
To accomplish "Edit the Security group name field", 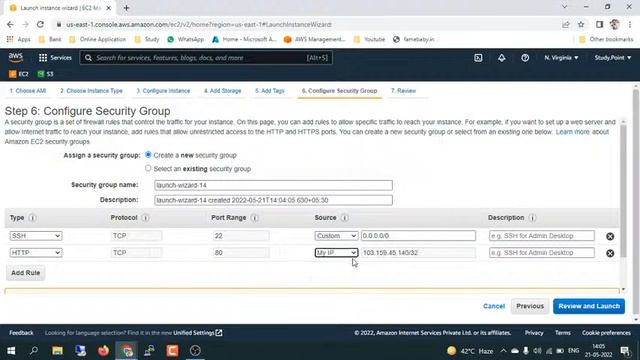I will (273, 185).
